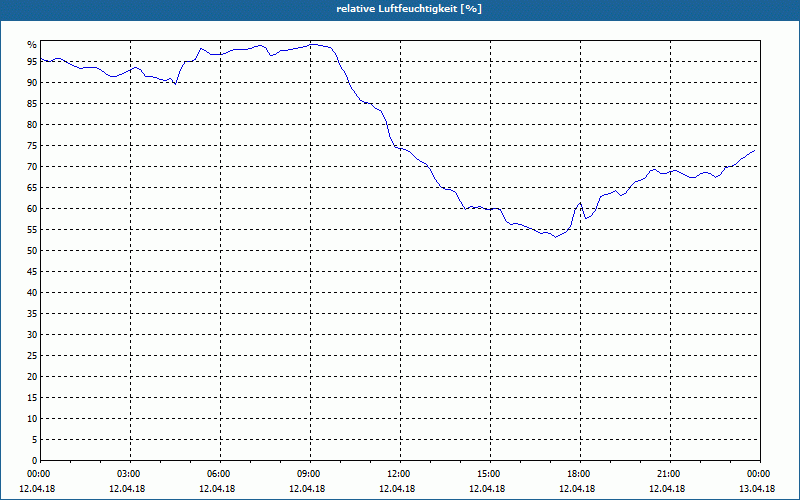Viewport: 800px width, 500px height.
Task: Click the y-axis value 25
Action: (x=32, y=356)
